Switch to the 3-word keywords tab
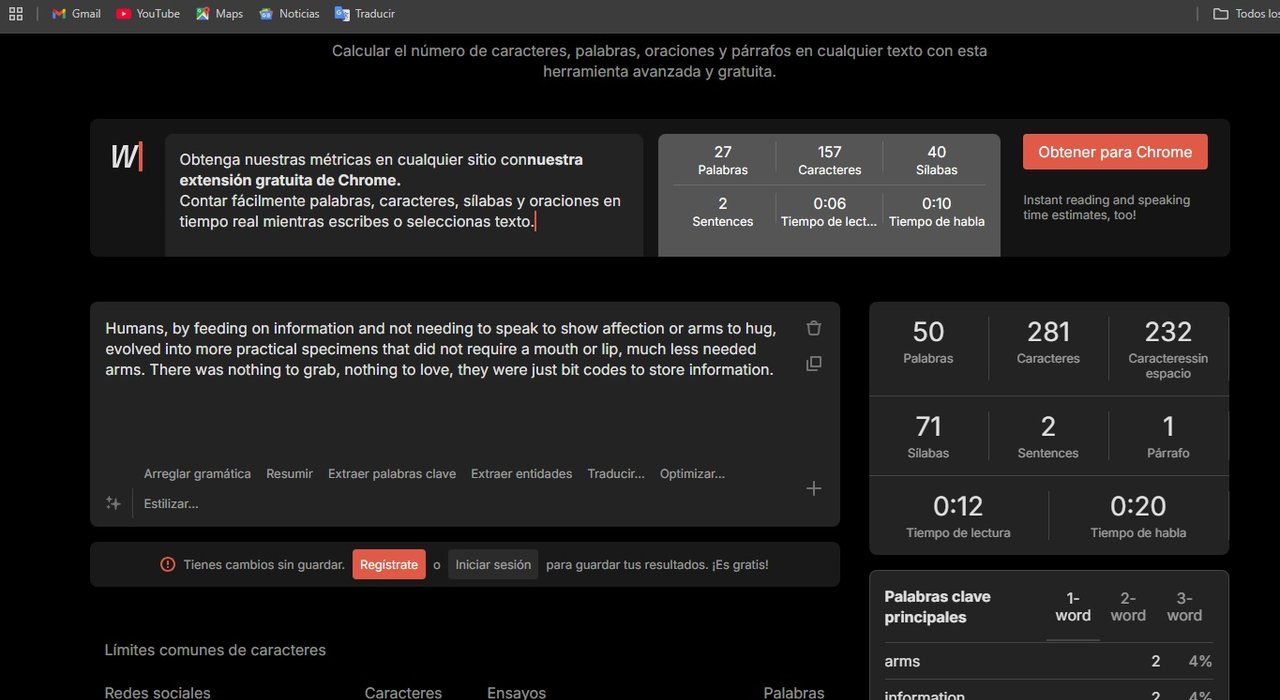Screen dimensions: 1280x700 coord(1184,607)
